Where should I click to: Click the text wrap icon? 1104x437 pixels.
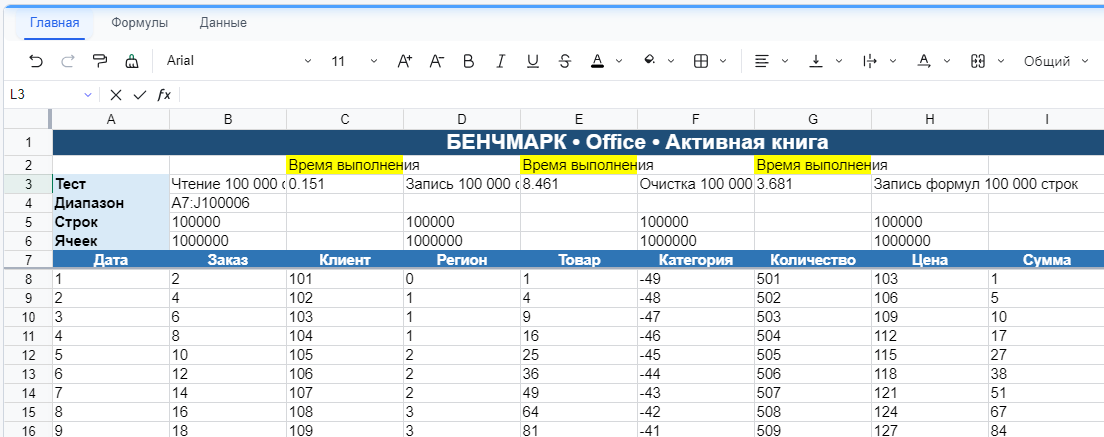870,61
